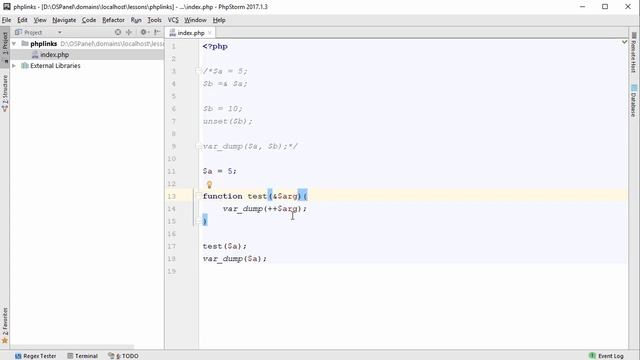Viewport: 640px width, 360px height.
Task: Click line number 17 in gutter
Action: (171, 246)
